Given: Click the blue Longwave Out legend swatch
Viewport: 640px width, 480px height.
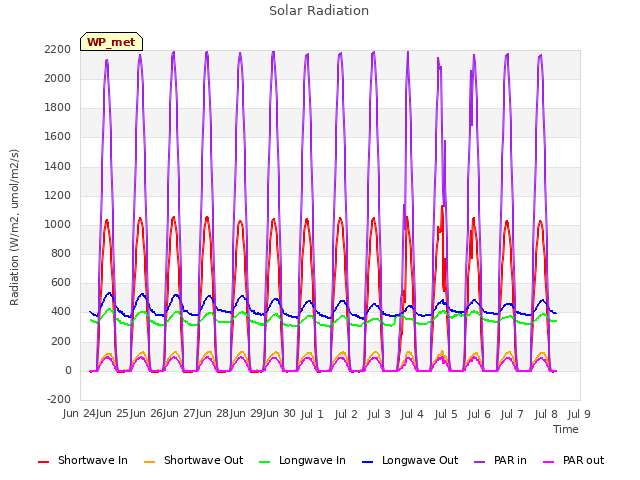Looking at the screenshot, I should click(x=368, y=462).
